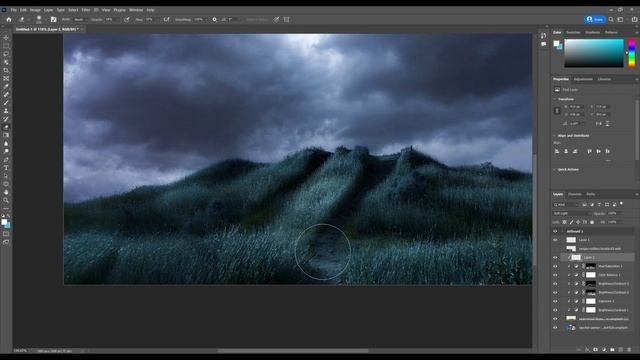Switch to the Swatches tab
The width and height of the screenshot is (640, 360).
click(x=573, y=32)
